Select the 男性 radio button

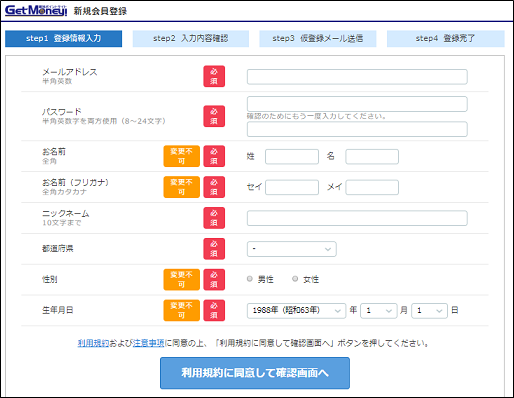tap(250, 279)
